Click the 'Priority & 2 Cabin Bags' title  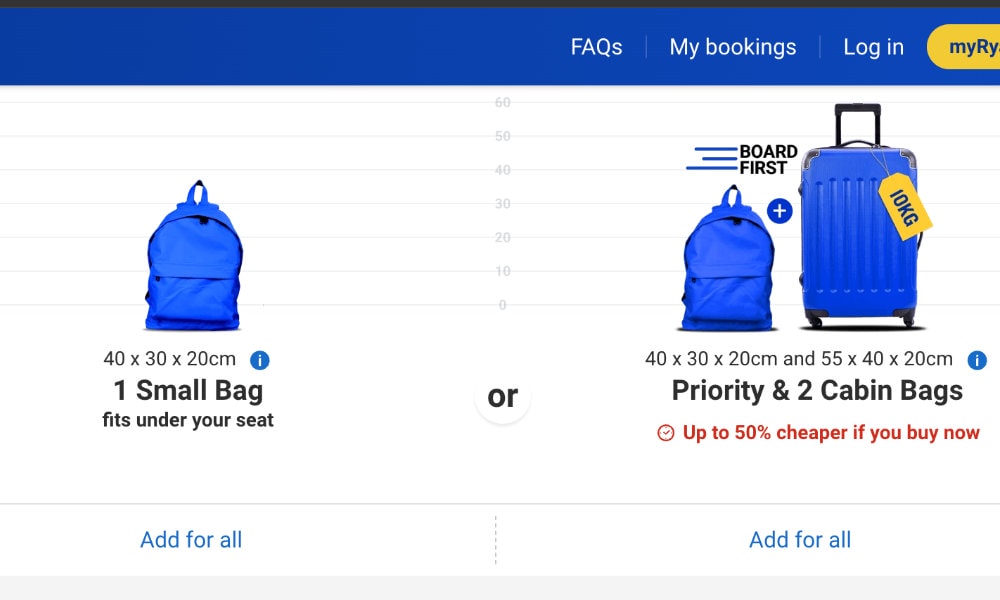(x=817, y=391)
